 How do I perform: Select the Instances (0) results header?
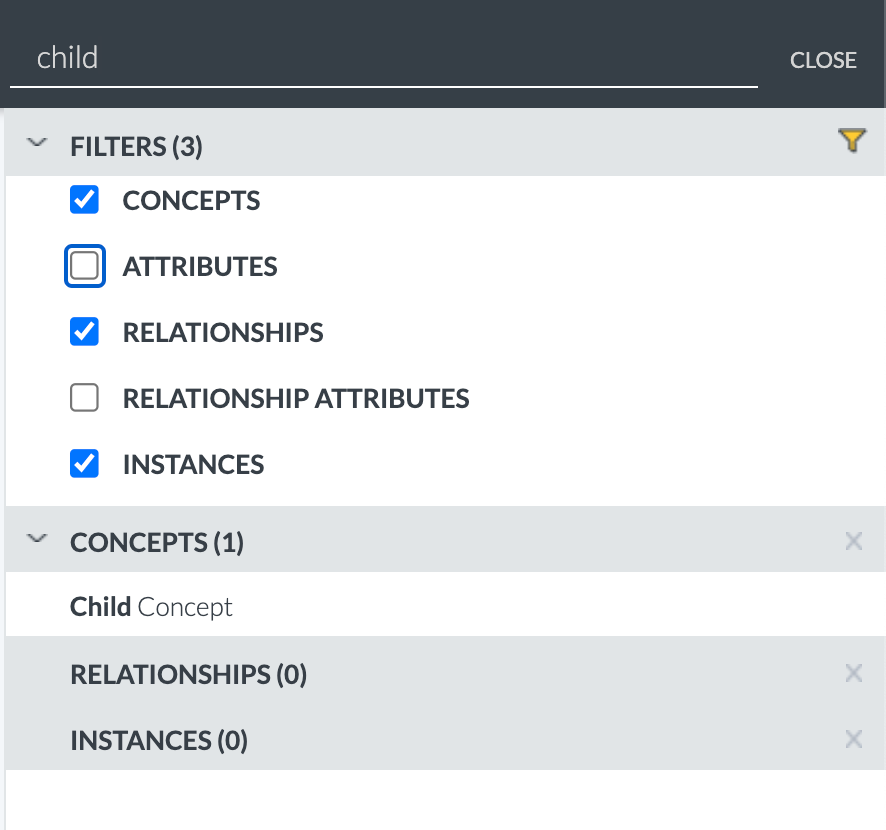pos(445,740)
